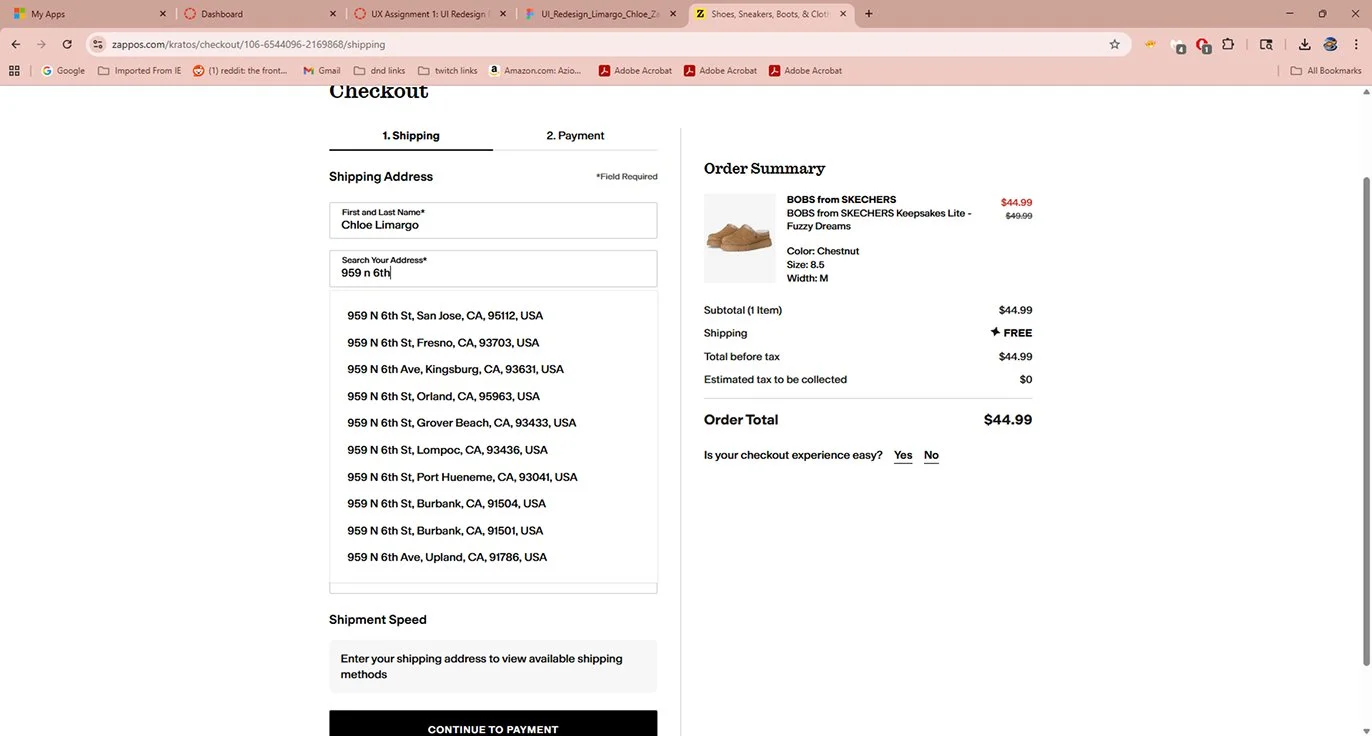Open the Google bookmark
The width and height of the screenshot is (1372, 736).
pos(63,71)
